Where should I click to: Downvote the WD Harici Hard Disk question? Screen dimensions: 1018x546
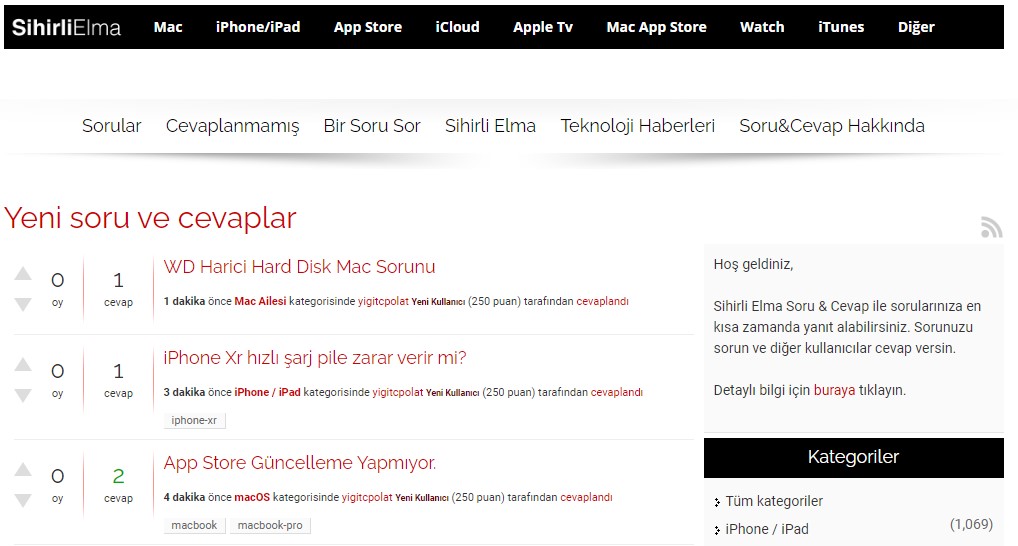(23, 303)
